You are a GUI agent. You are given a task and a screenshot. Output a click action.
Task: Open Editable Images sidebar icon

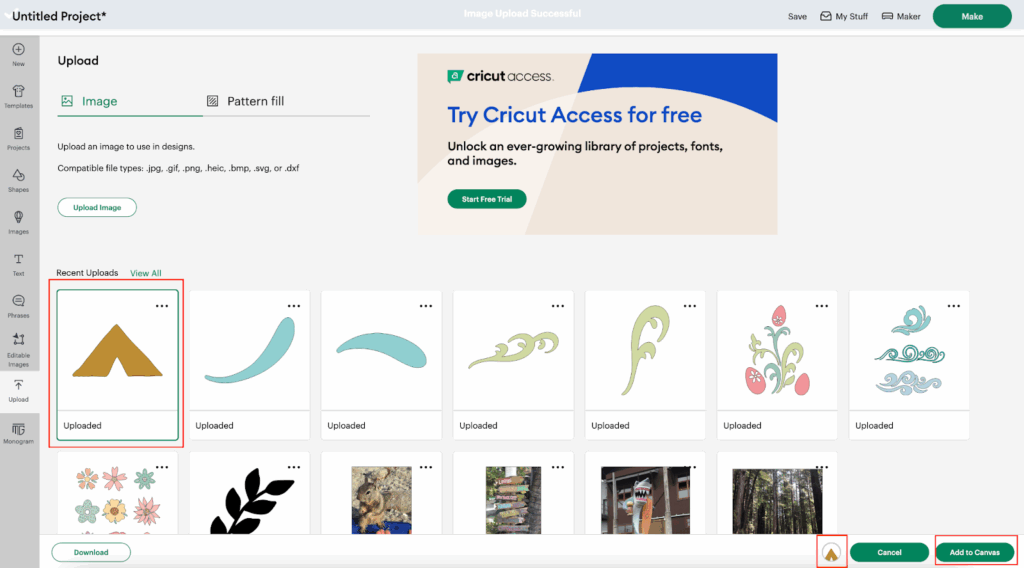coord(18,340)
